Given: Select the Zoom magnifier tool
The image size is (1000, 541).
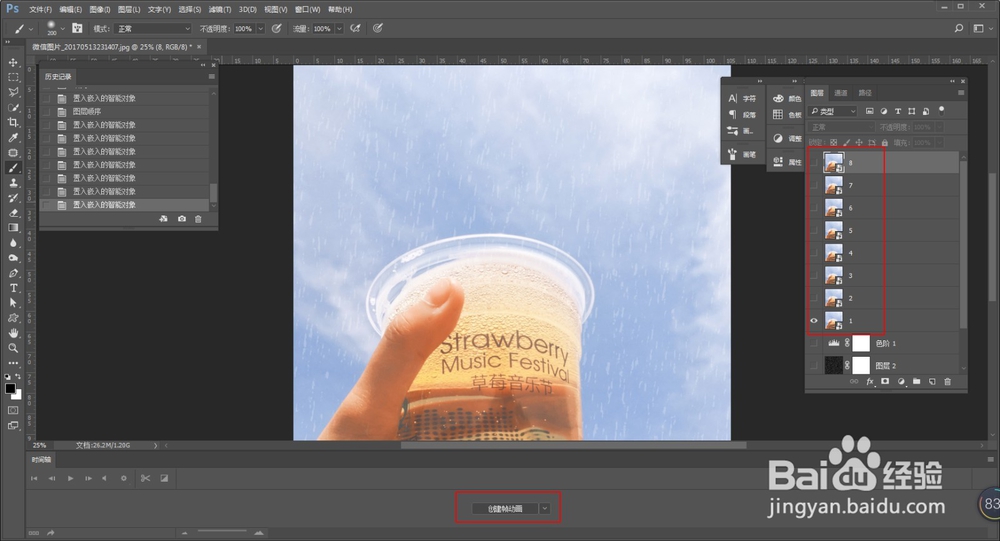Looking at the screenshot, I should (x=13, y=348).
